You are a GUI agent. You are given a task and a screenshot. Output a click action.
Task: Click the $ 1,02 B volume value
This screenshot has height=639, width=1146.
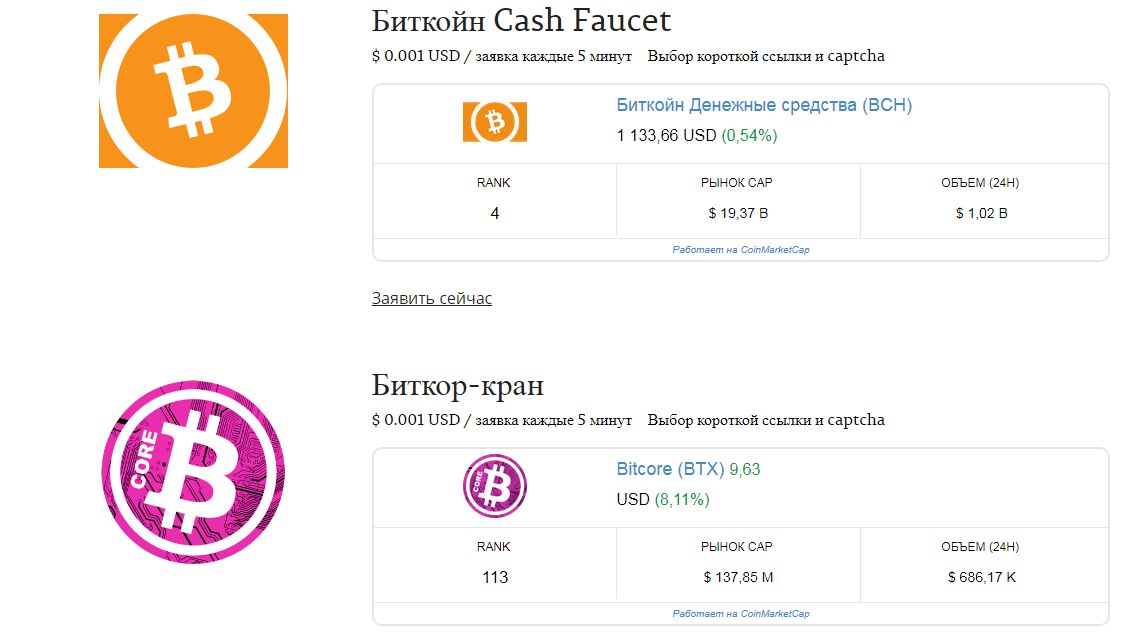pos(981,213)
